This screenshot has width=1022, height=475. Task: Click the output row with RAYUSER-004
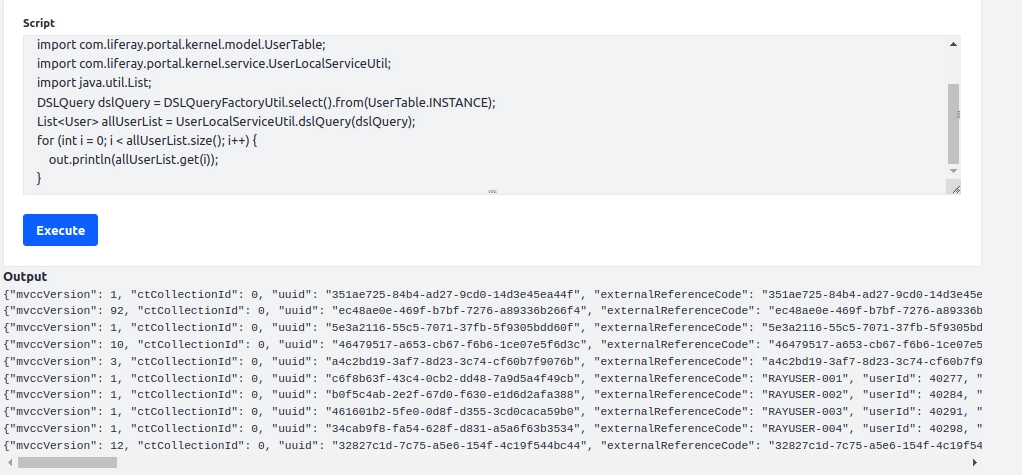(x=493, y=429)
